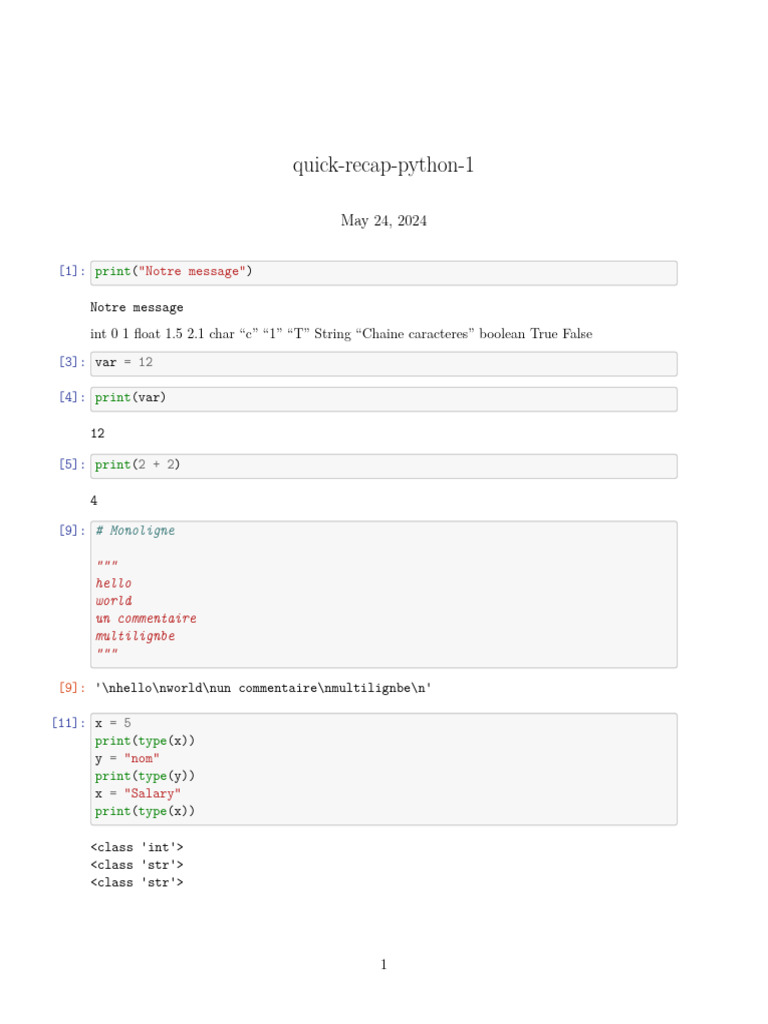768x1024 pixels.
Task: Click the print(var) code cell
Action: point(383,399)
